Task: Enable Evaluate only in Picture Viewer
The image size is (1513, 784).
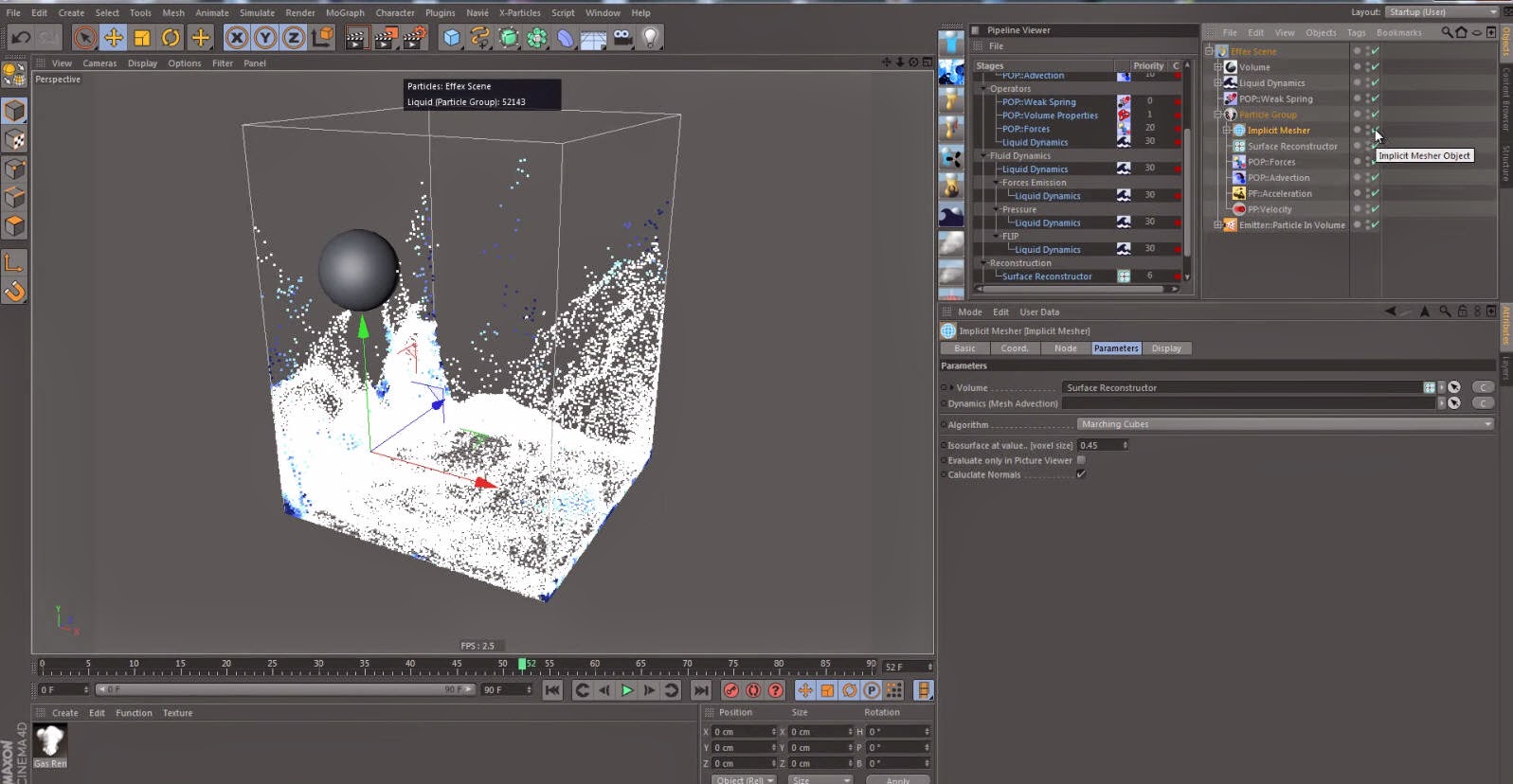Action: 1081,460
